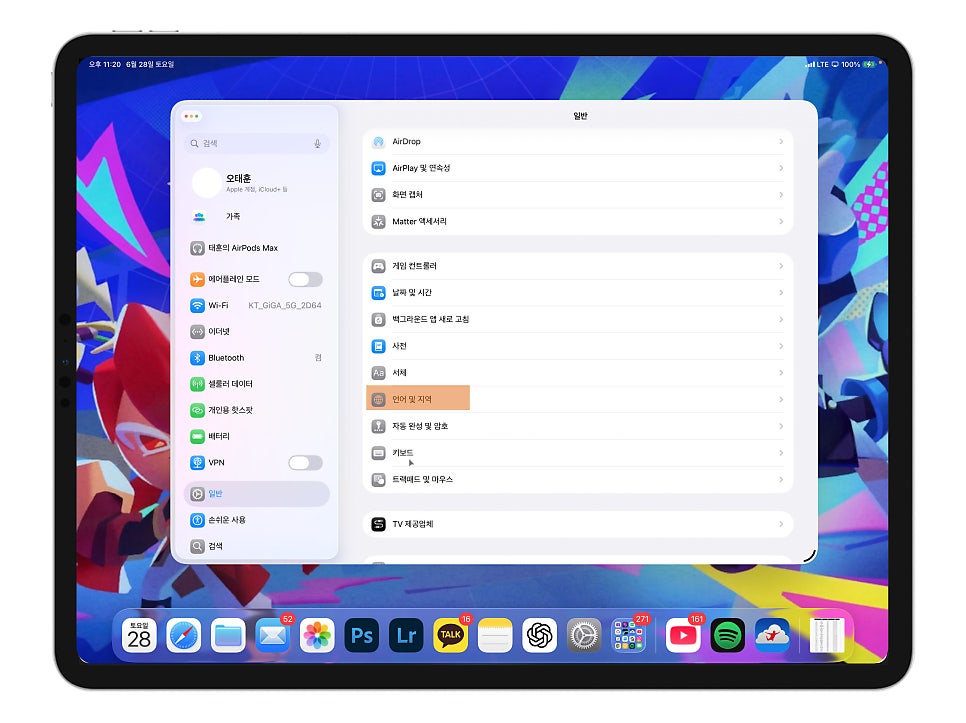Open 언어 및 지역 settings
The image size is (966, 723).
point(578,400)
